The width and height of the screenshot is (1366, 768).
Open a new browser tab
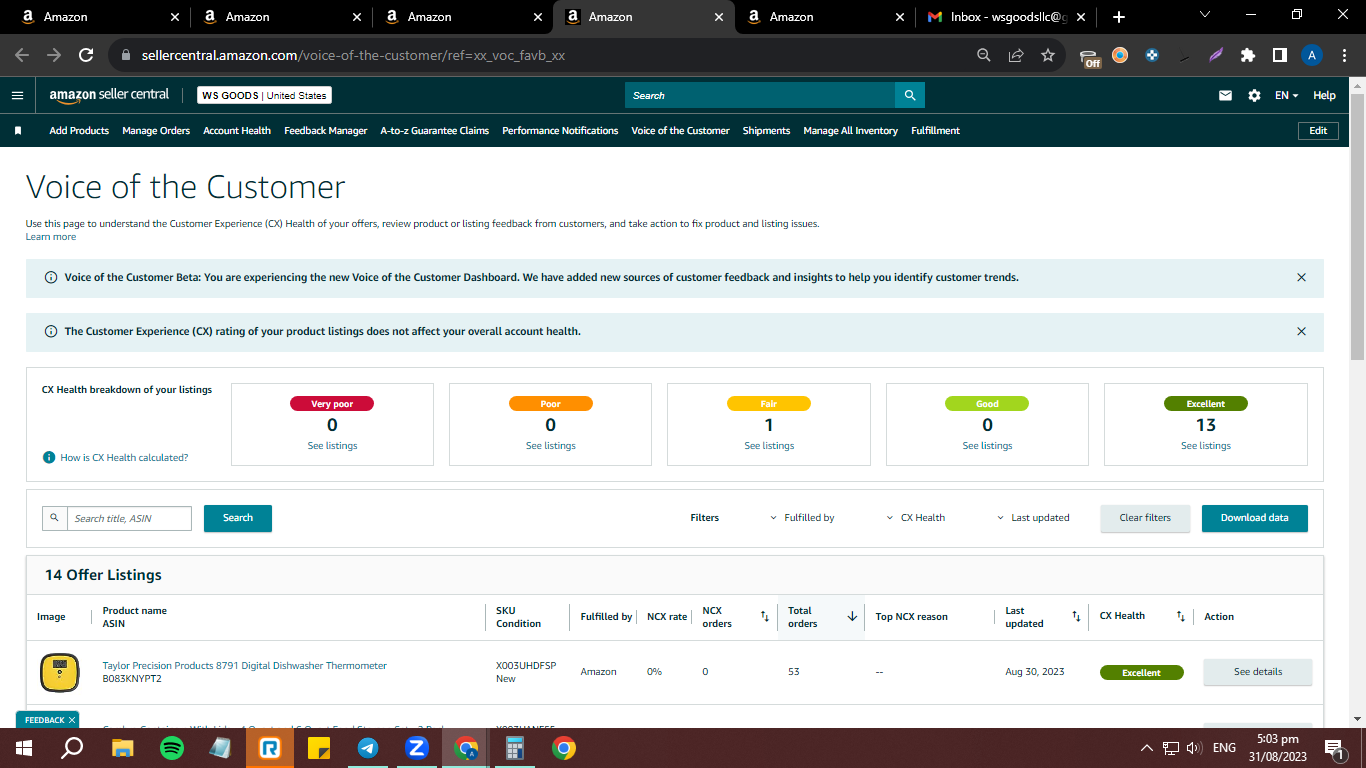coord(1119,17)
